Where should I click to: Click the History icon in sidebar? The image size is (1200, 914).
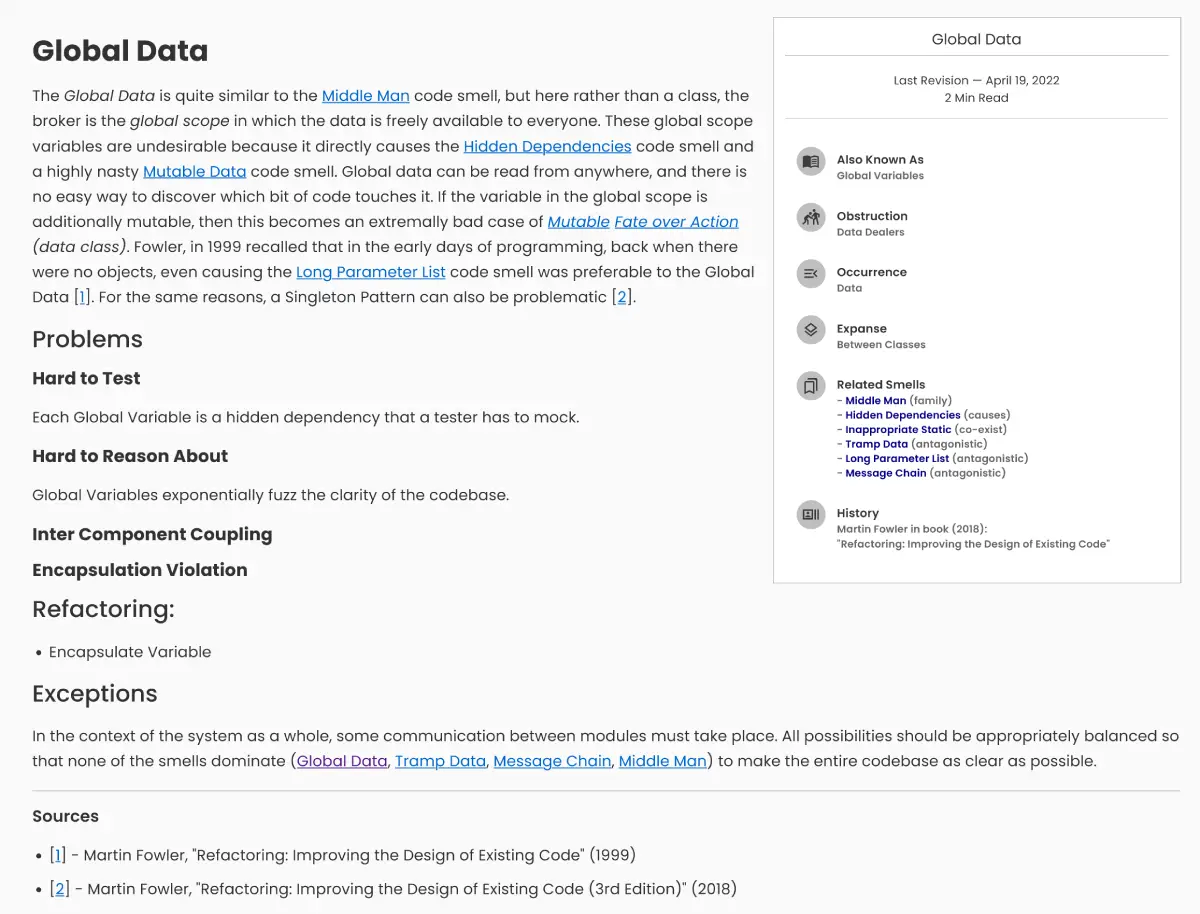[x=811, y=514]
